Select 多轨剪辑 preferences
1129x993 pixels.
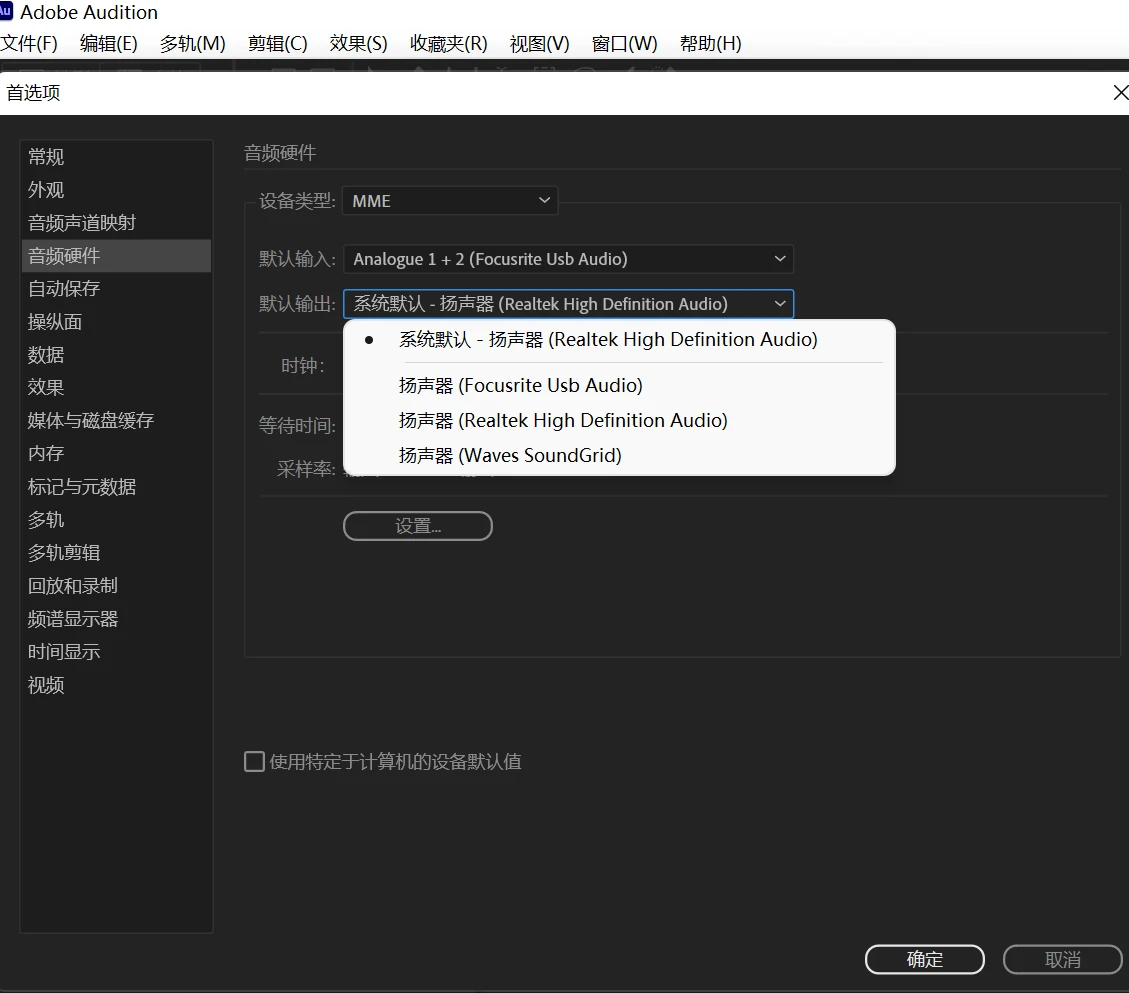point(116,553)
